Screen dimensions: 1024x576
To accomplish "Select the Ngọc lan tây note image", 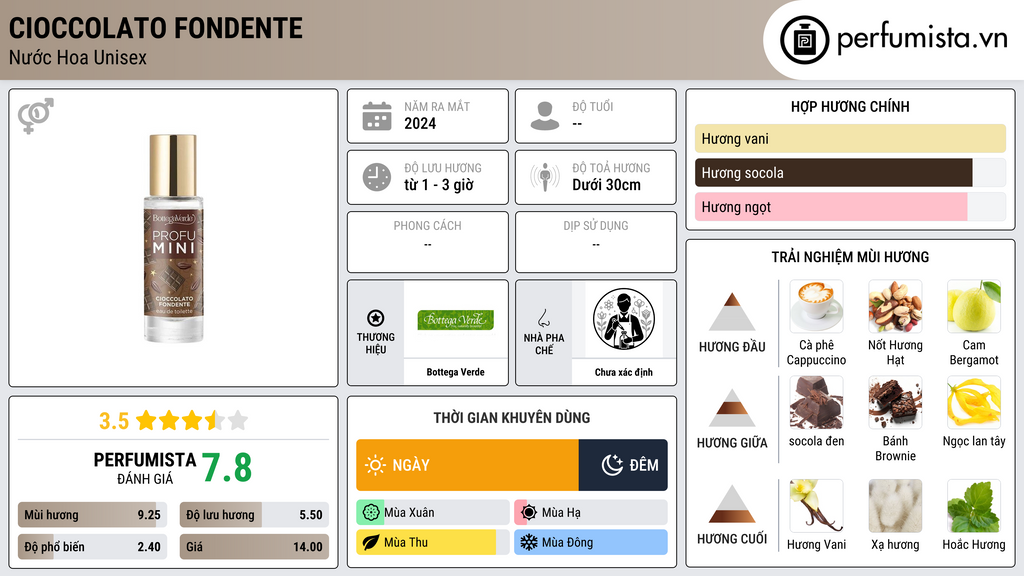I will click(x=974, y=402).
